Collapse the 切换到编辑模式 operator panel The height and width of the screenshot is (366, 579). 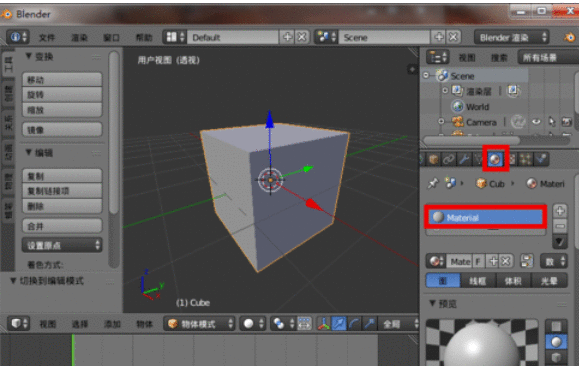tap(13, 281)
